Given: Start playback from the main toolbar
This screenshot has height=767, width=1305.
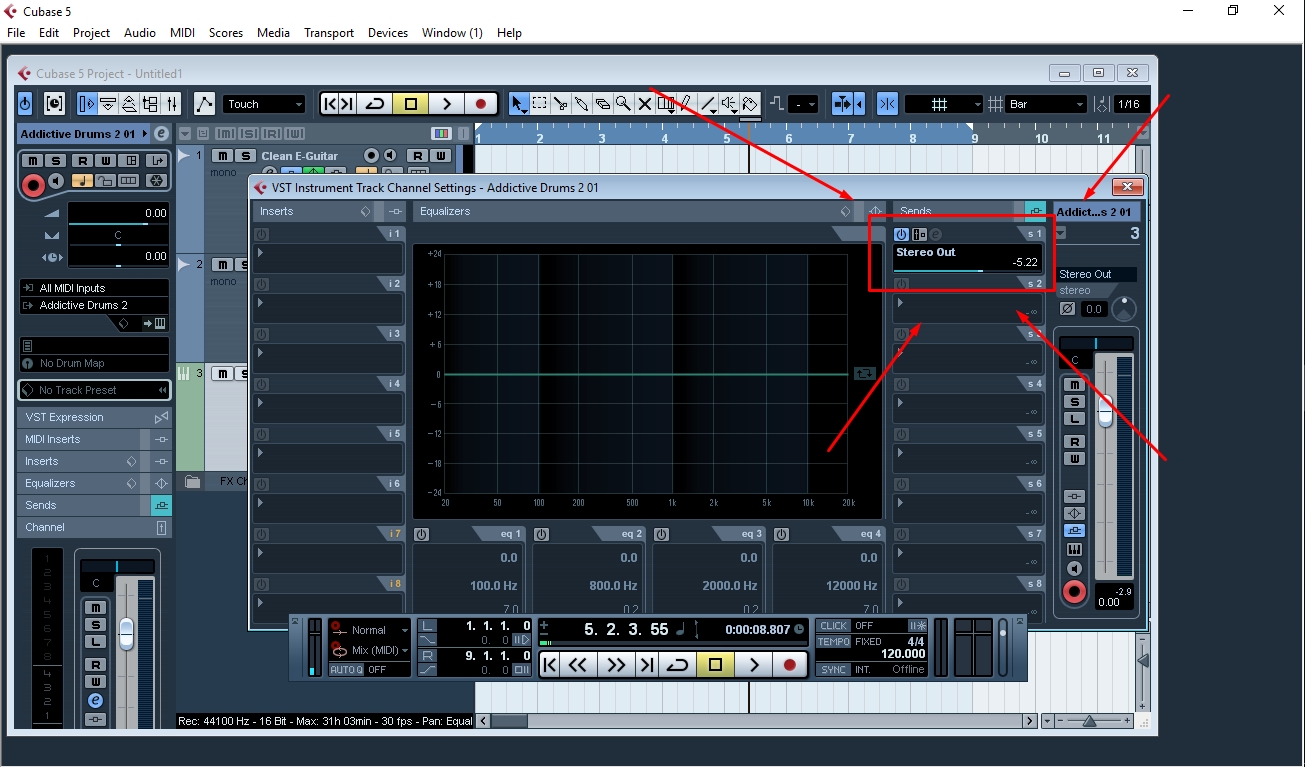Looking at the screenshot, I should [x=446, y=104].
